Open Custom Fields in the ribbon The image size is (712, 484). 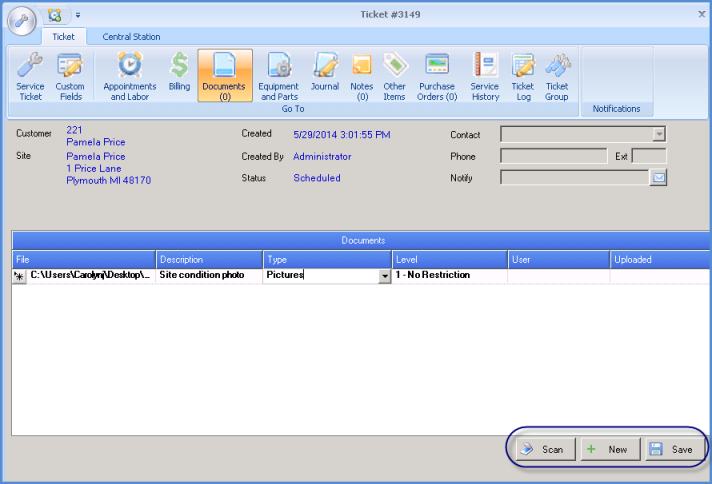click(x=70, y=76)
